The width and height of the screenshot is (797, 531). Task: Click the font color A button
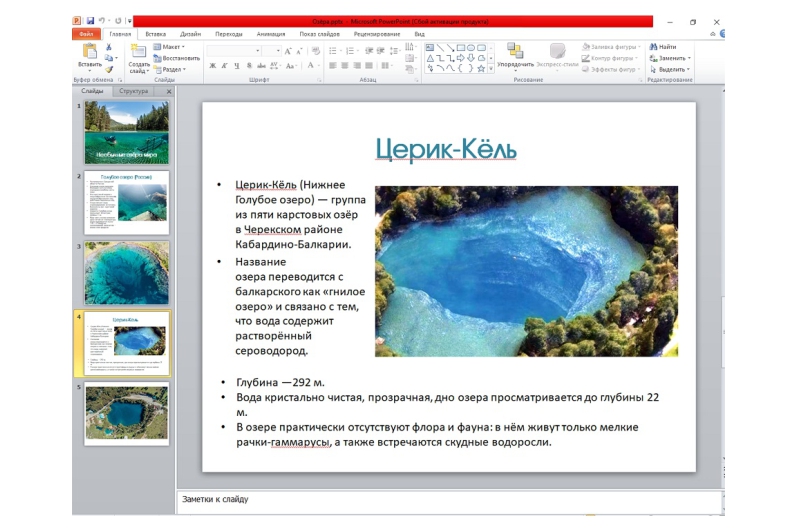pyautogui.click(x=311, y=66)
